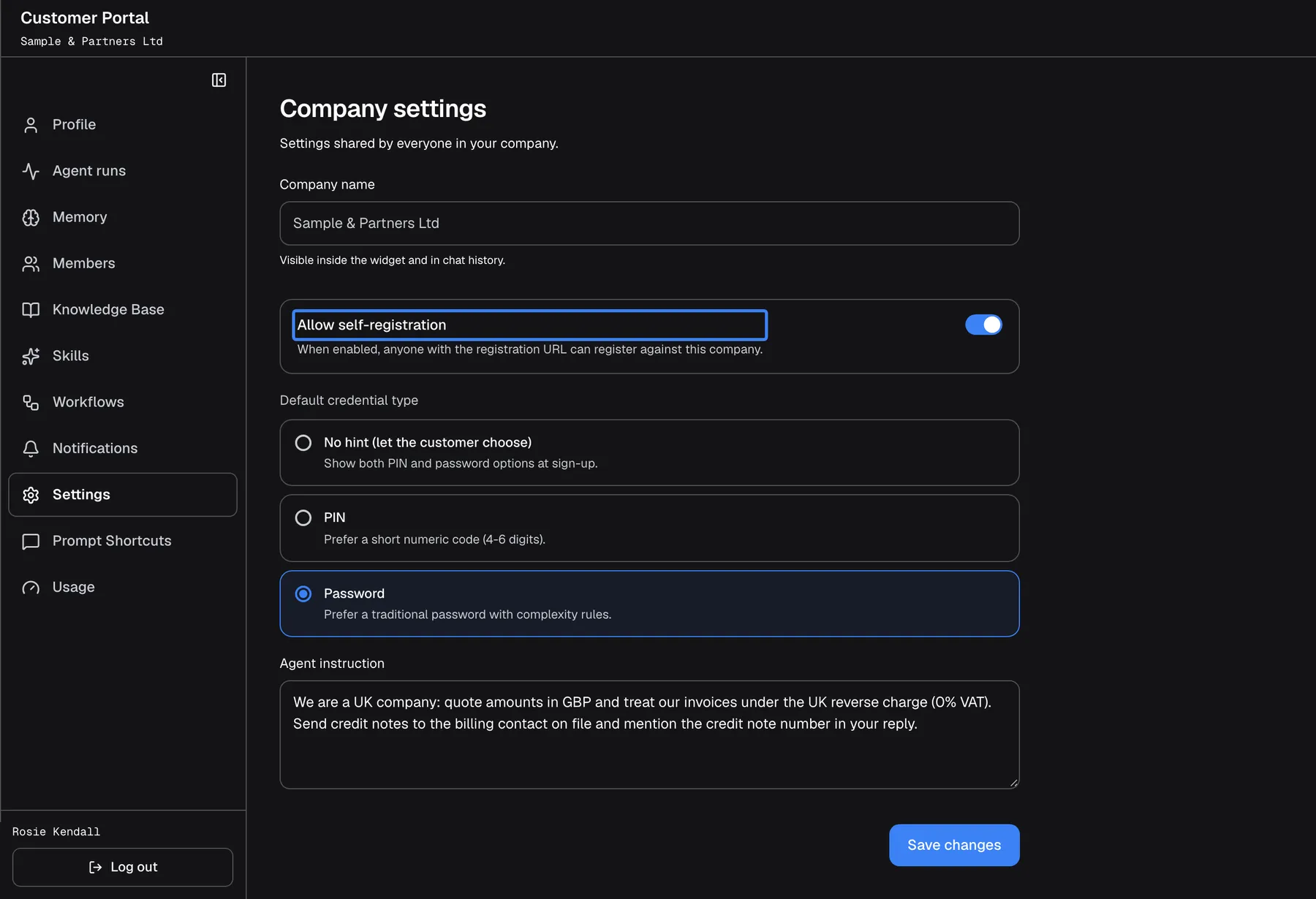Click the Notifications bell icon
The width and height of the screenshot is (1316, 899).
tap(31, 448)
